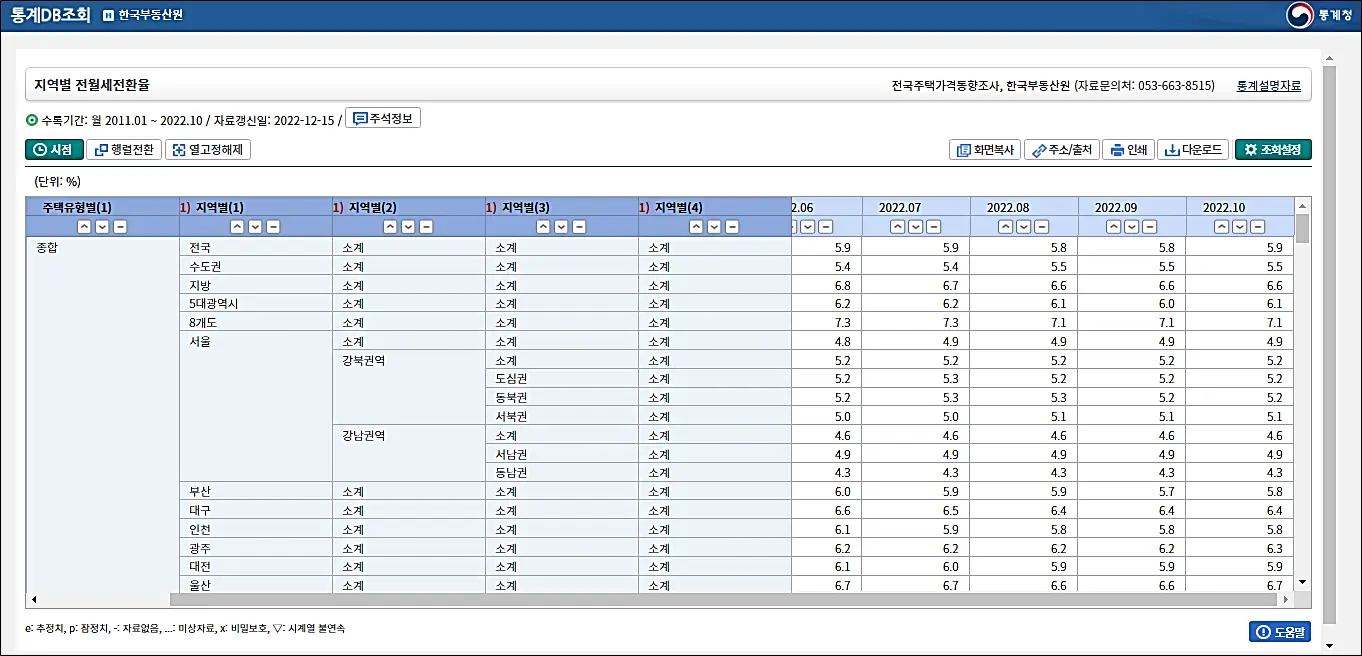Sort 2022.08 column descending
Viewport: 1362px width, 656px height.
[x=1023, y=227]
